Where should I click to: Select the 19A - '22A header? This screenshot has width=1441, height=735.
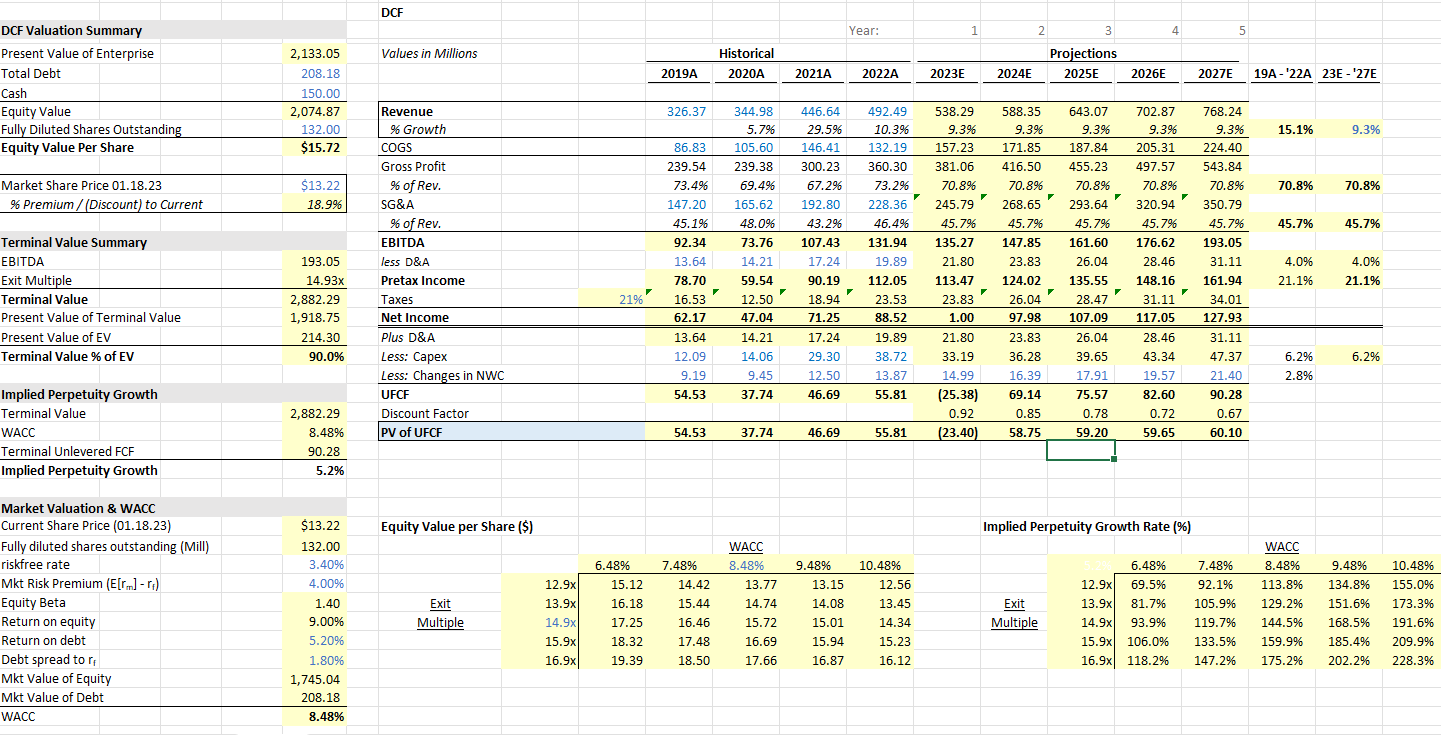tap(1283, 73)
